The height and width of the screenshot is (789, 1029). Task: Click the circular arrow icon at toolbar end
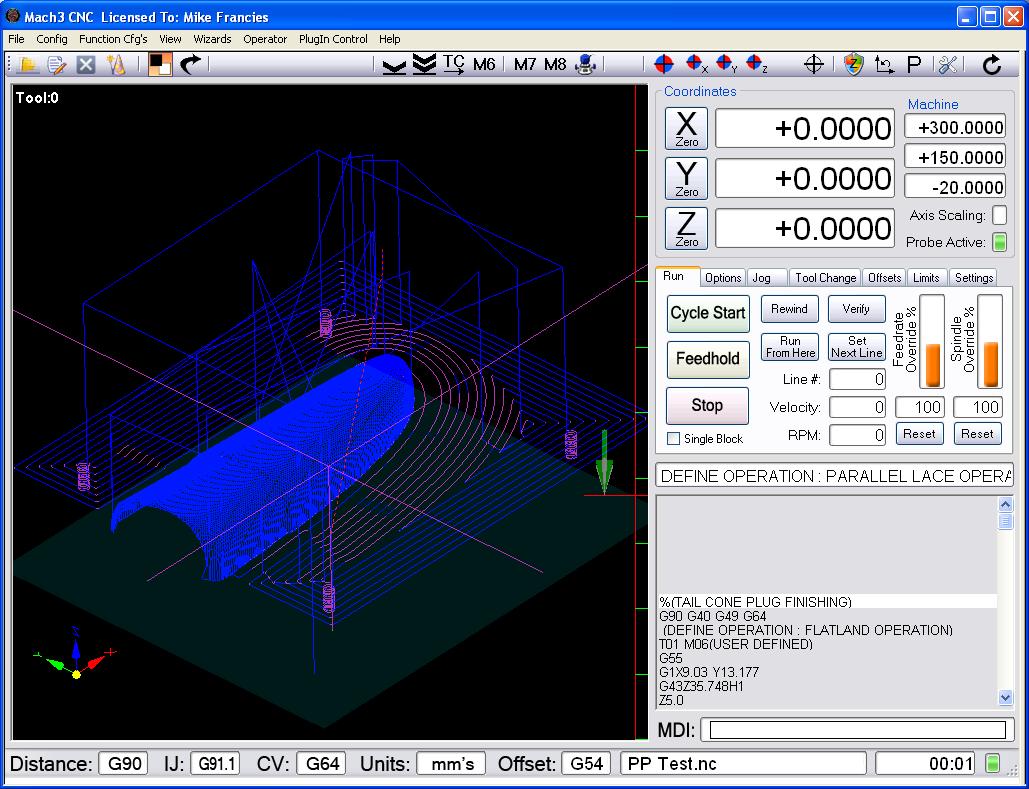(x=992, y=65)
